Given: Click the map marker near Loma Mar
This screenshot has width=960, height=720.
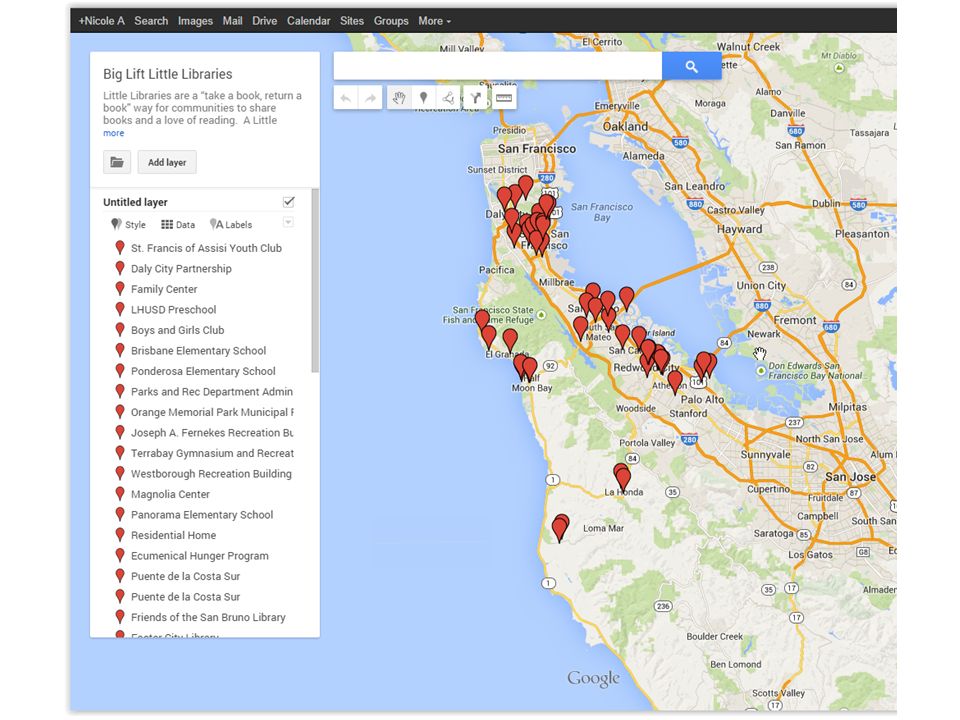Looking at the screenshot, I should tap(560, 528).
